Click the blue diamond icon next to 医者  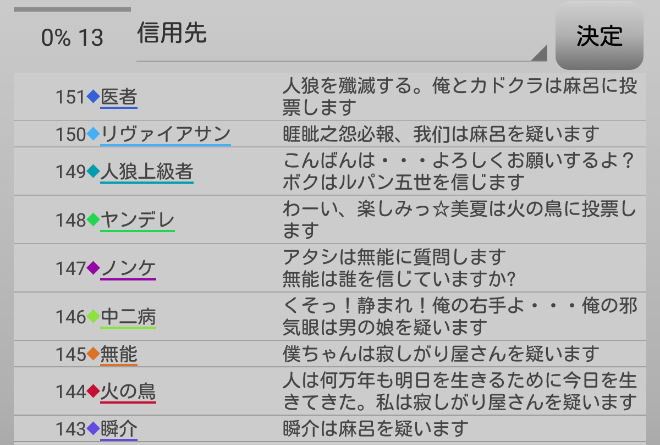coord(93,97)
